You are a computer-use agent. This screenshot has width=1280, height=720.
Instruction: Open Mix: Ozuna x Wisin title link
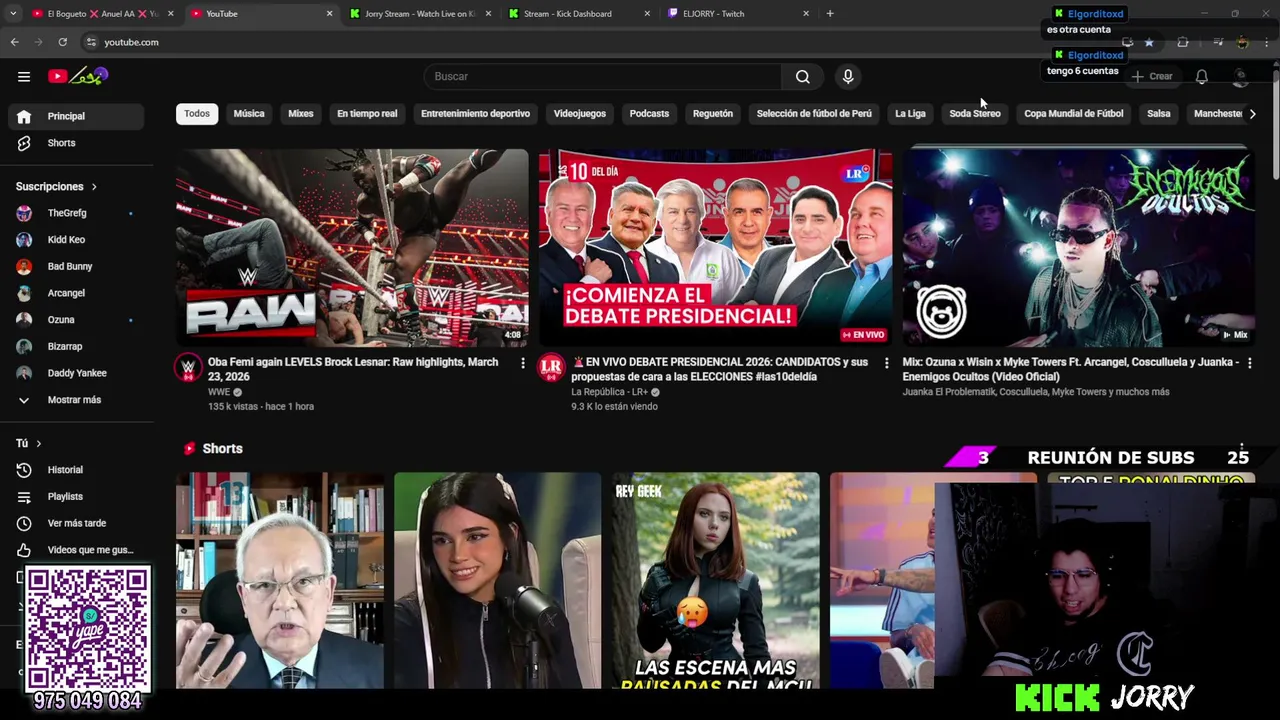click(x=1071, y=369)
